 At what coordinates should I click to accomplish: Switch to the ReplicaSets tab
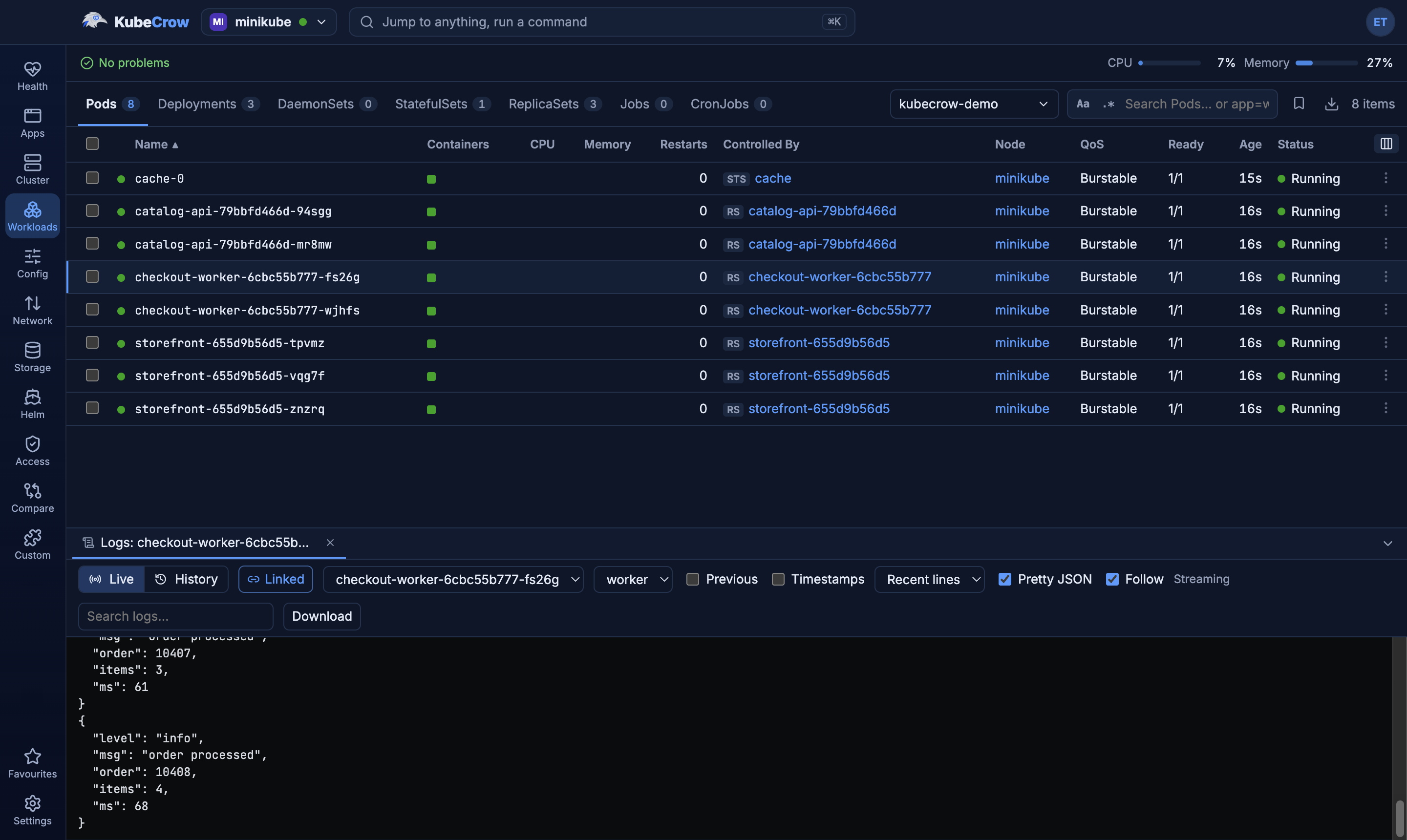pos(555,104)
